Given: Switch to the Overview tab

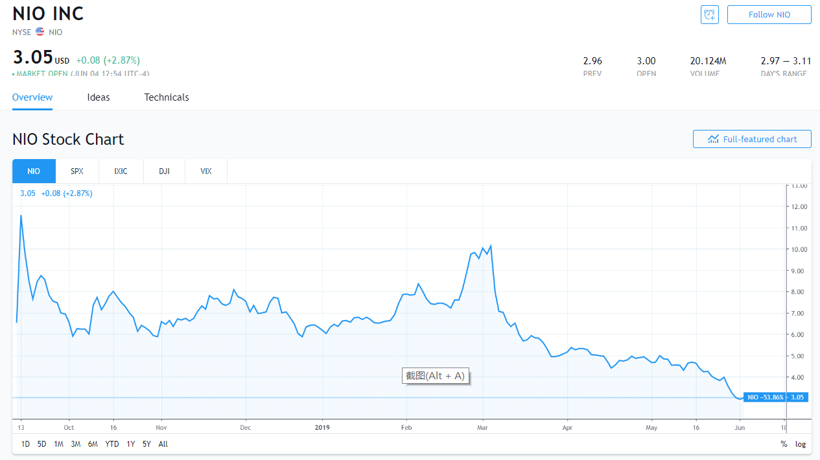Looking at the screenshot, I should click(x=32, y=97).
